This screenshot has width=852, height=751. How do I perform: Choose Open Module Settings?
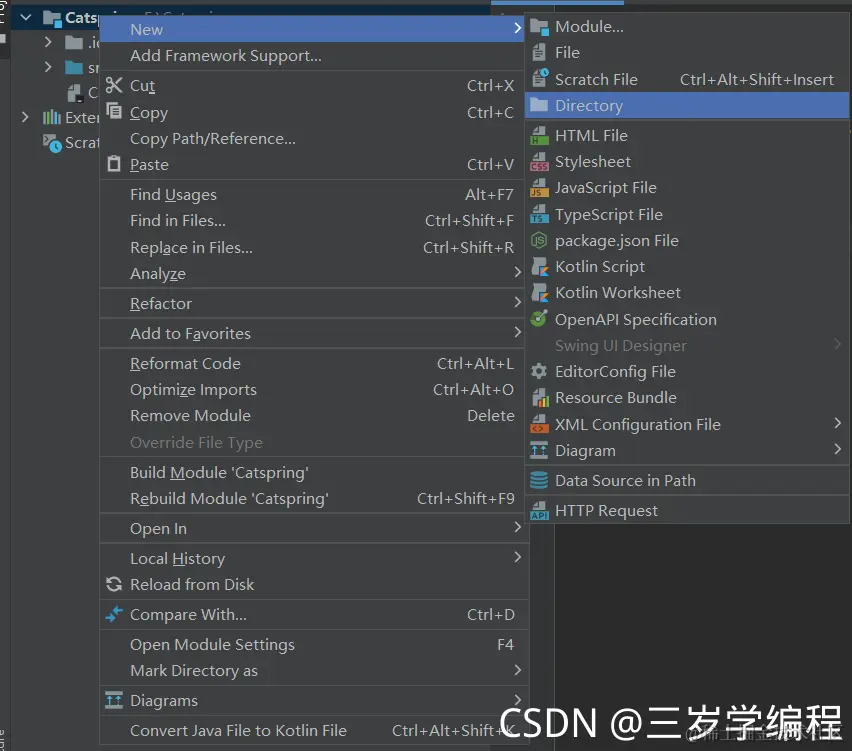(x=312, y=644)
